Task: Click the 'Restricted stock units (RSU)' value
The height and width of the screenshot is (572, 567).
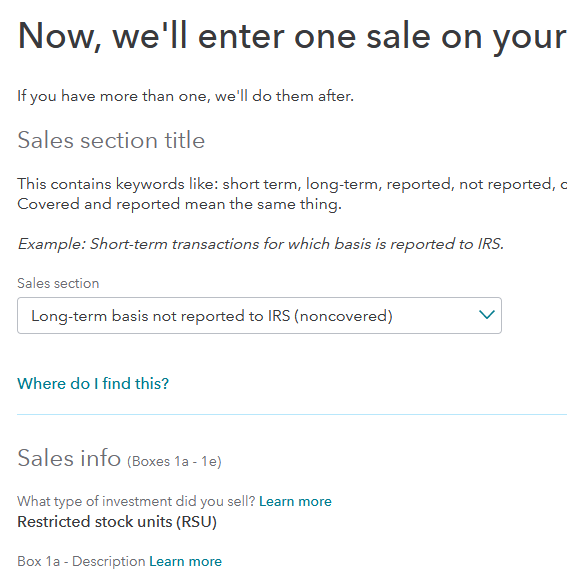Action: [x=117, y=522]
